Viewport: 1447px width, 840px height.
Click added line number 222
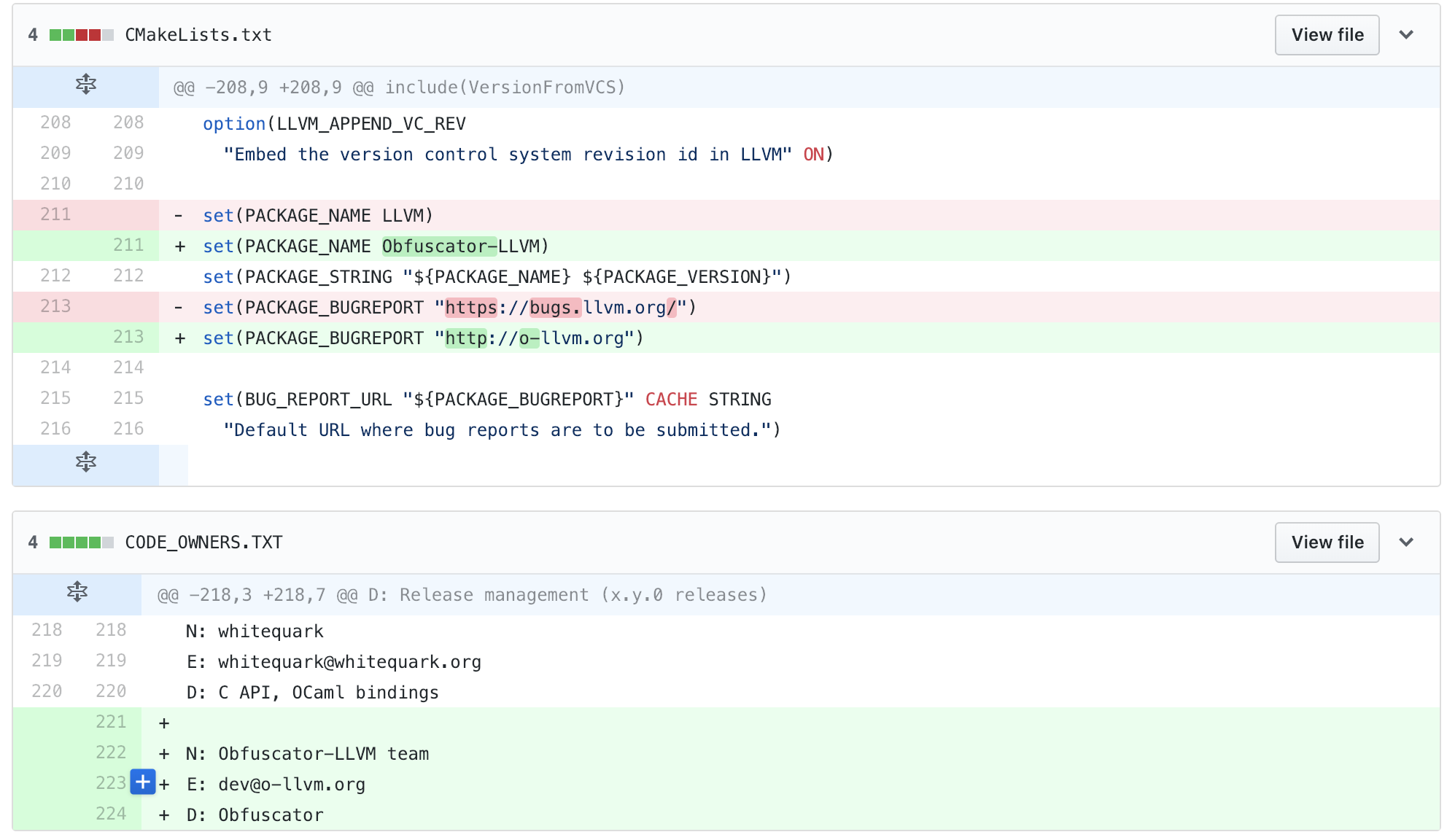111,752
